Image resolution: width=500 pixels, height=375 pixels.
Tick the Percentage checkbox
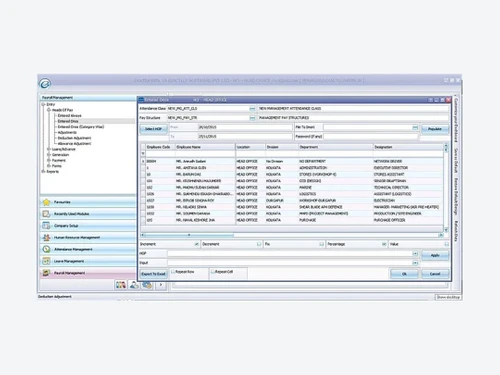point(384,244)
